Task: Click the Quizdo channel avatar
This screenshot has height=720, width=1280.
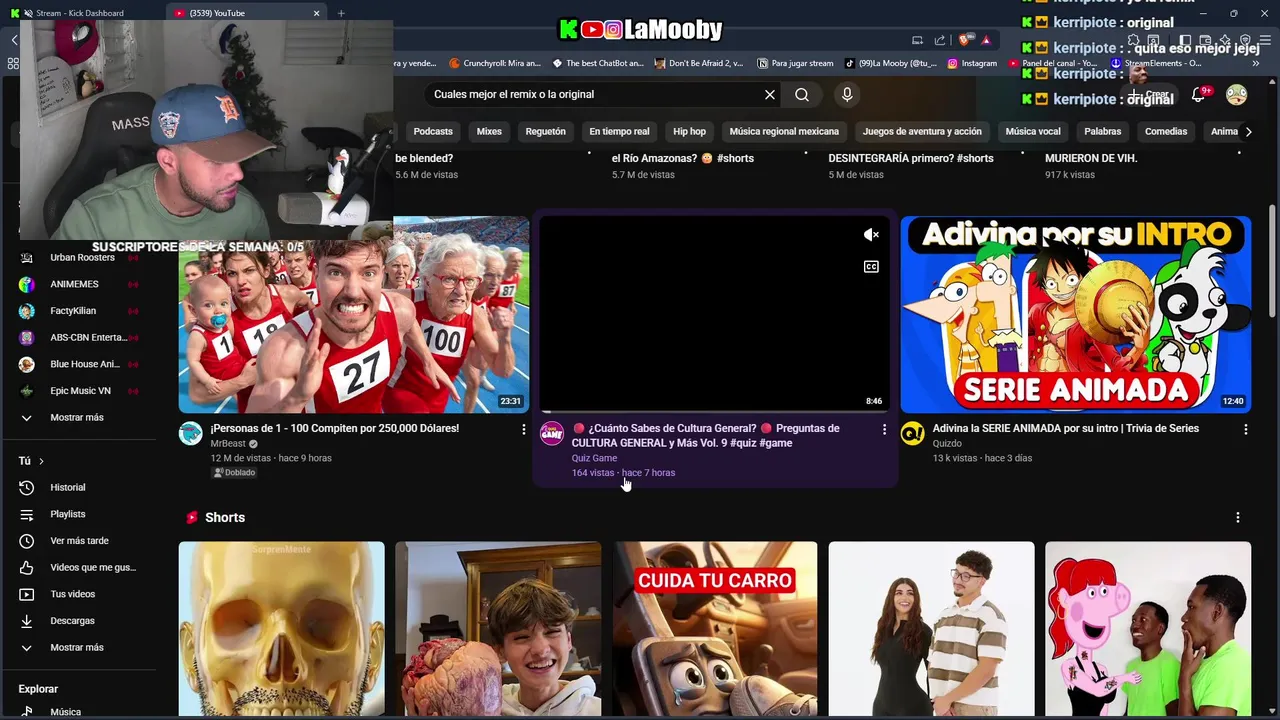Action: click(912, 433)
